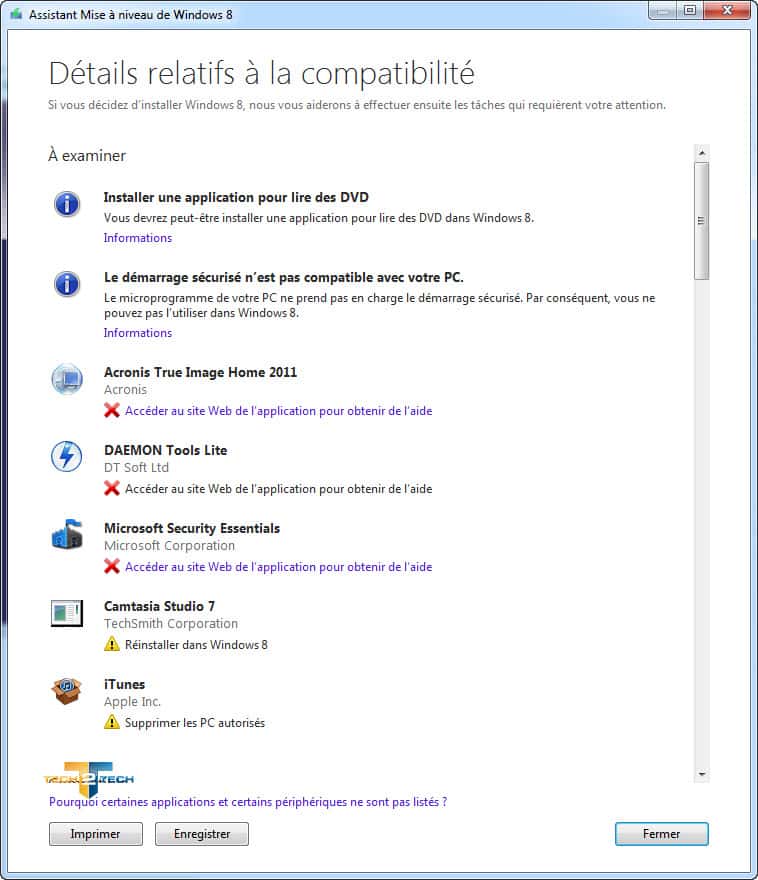Click the 'Apple Inc.' publisher text
This screenshot has width=758, height=880.
pos(132,702)
